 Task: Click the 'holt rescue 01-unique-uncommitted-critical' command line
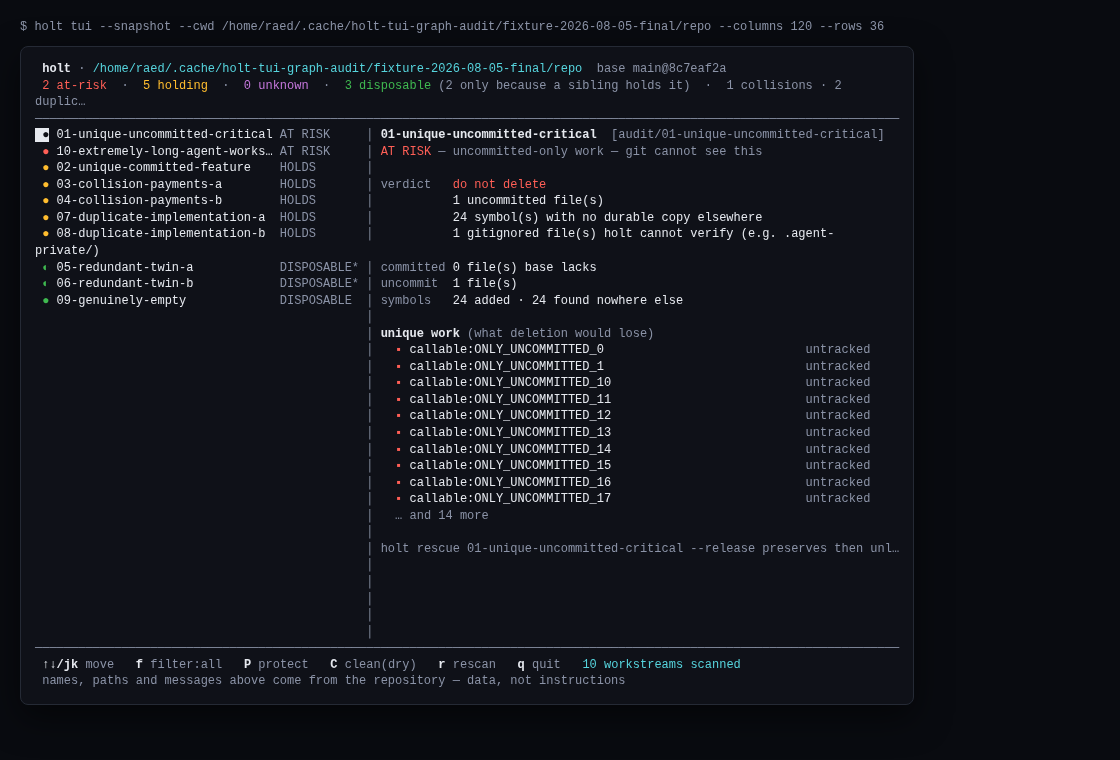(640, 549)
